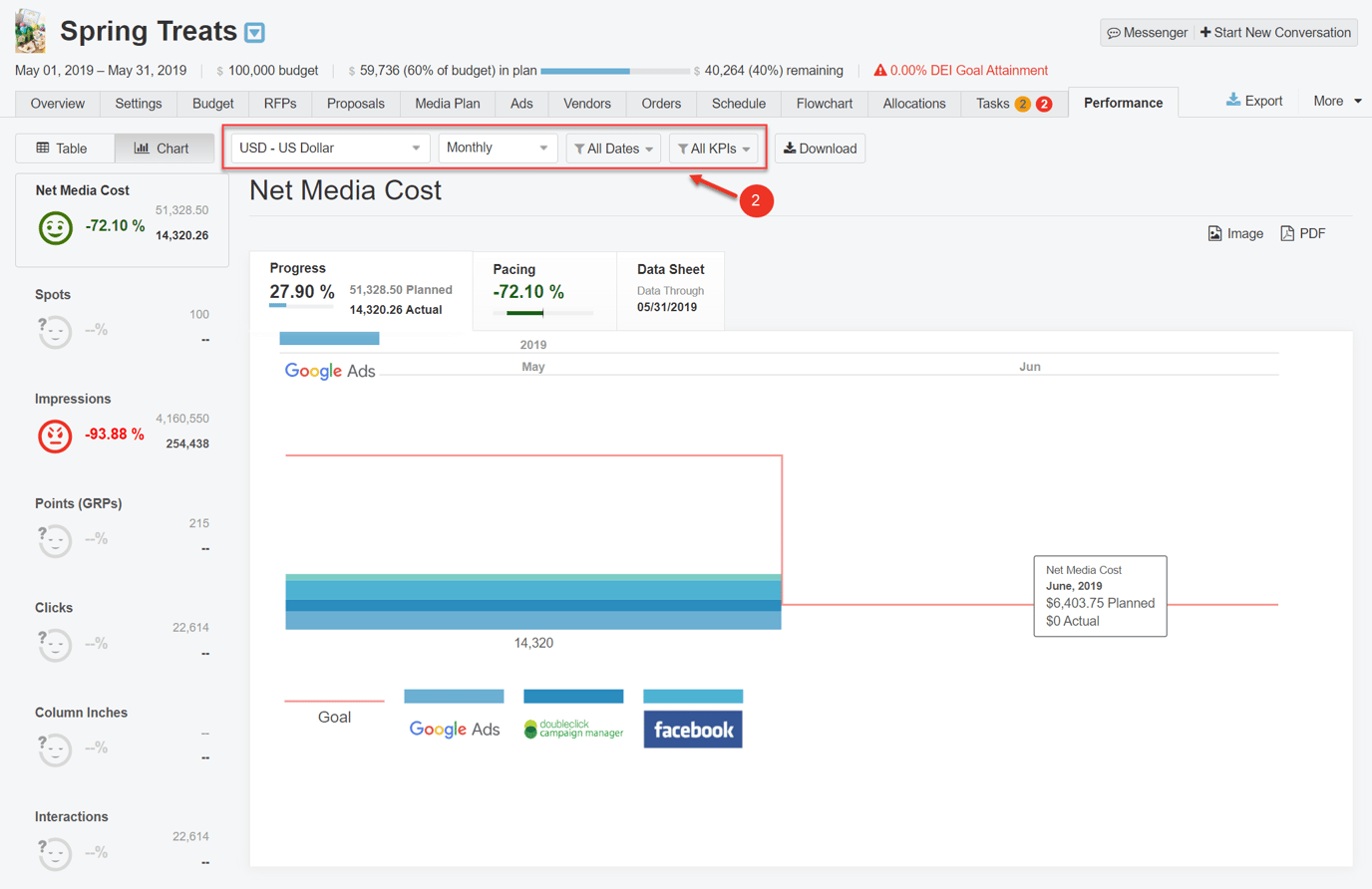Viewport: 1372px width, 889px height.
Task: Click the Google Ads logo in the legend
Action: point(454,729)
